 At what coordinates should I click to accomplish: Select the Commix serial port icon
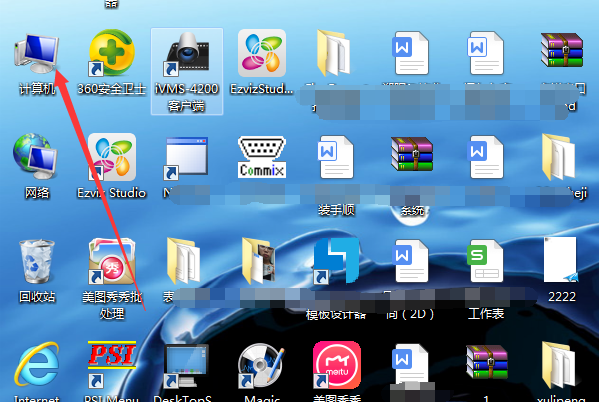pyautogui.click(x=262, y=157)
